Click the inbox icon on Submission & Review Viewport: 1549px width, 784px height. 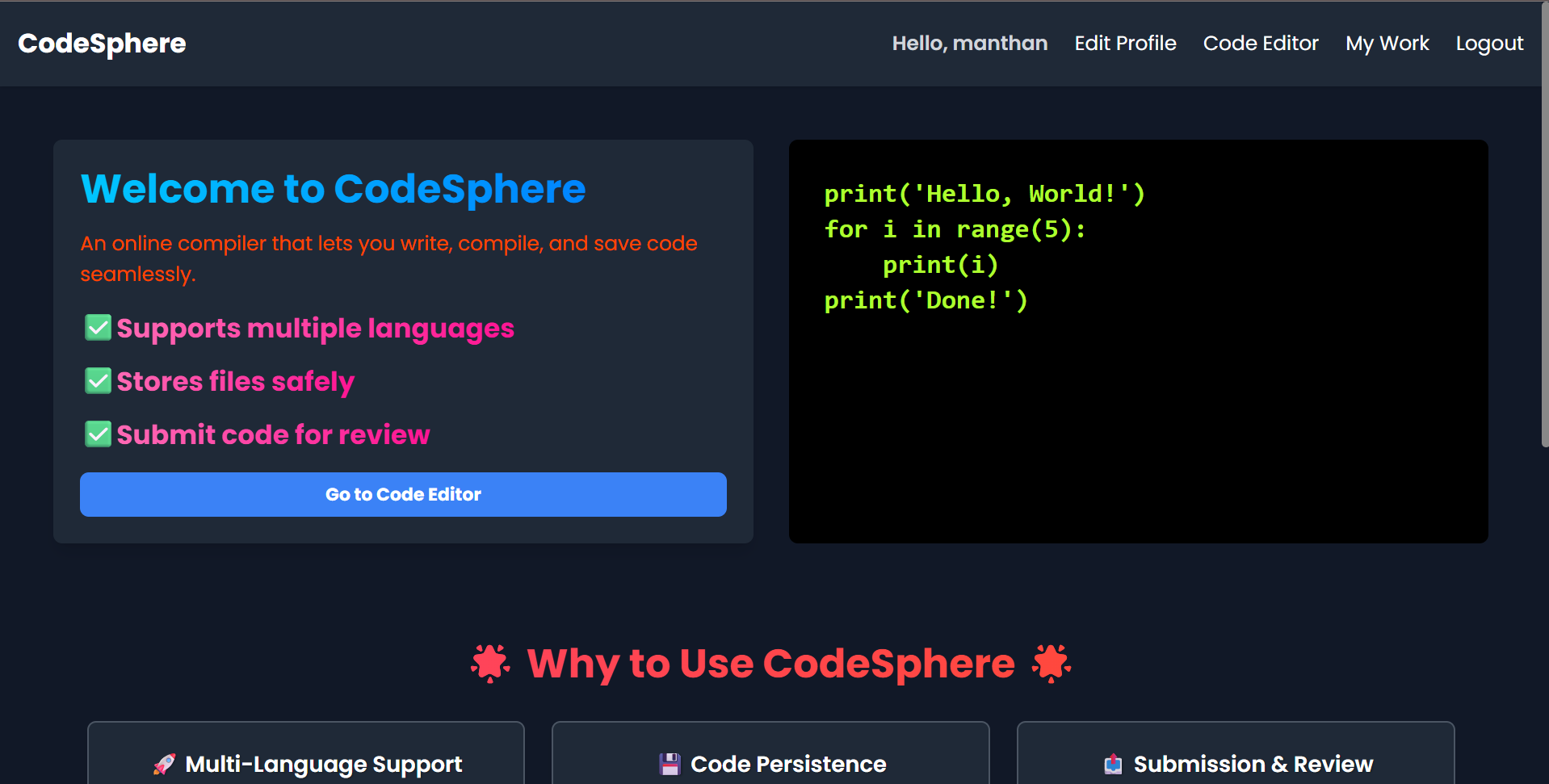[x=1114, y=764]
